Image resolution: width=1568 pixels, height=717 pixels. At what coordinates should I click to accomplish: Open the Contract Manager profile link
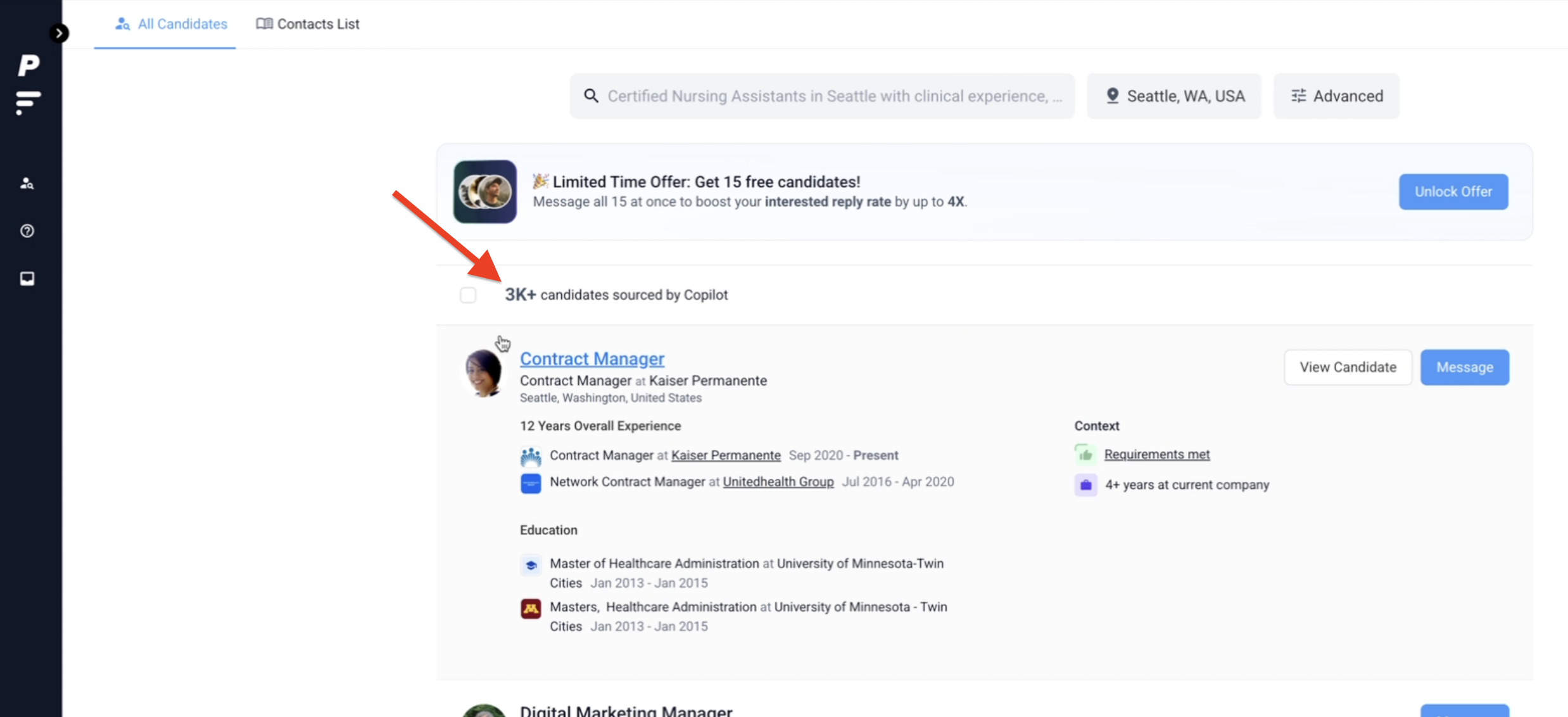point(592,358)
